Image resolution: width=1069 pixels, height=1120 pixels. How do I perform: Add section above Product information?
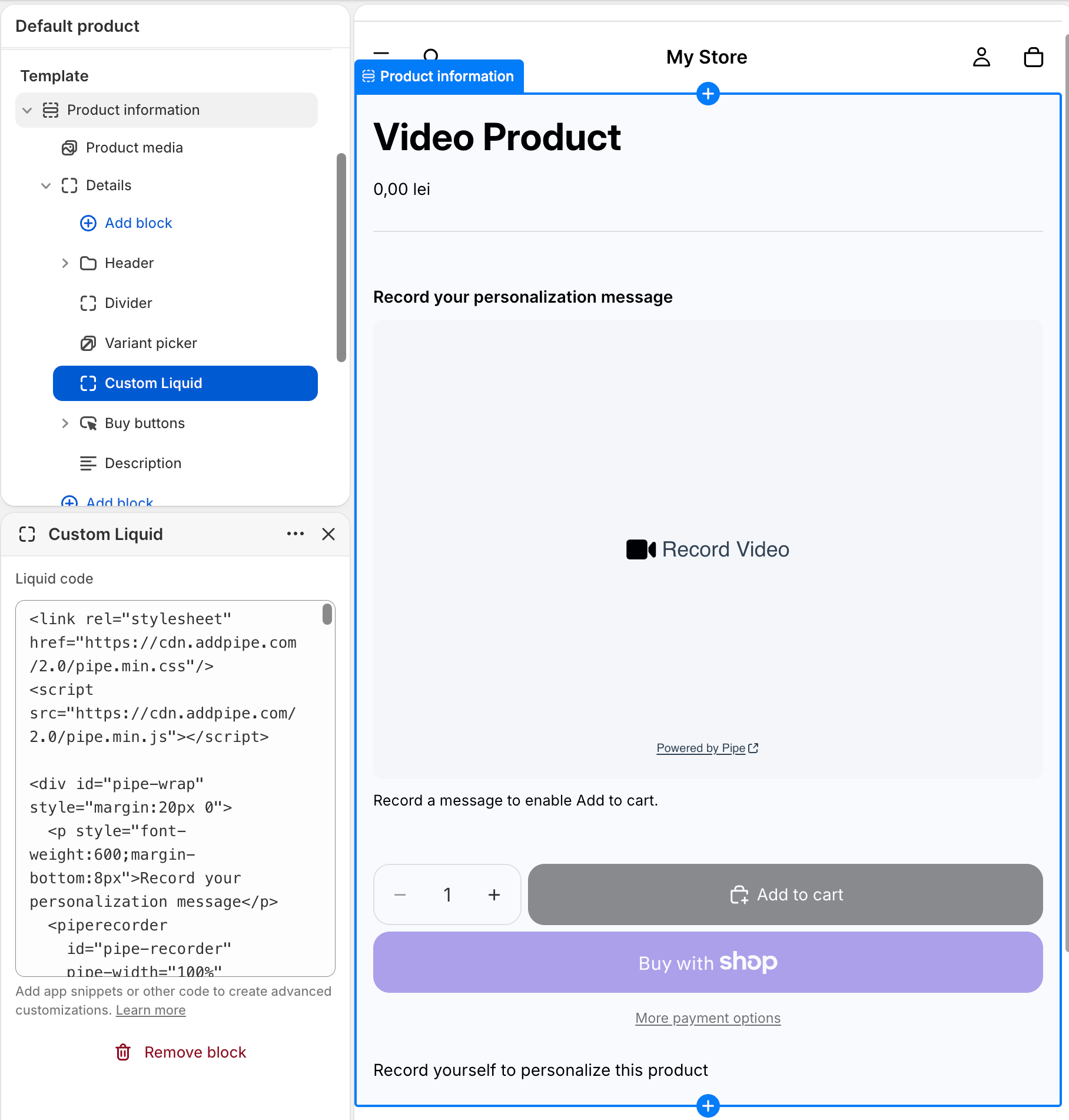point(708,94)
